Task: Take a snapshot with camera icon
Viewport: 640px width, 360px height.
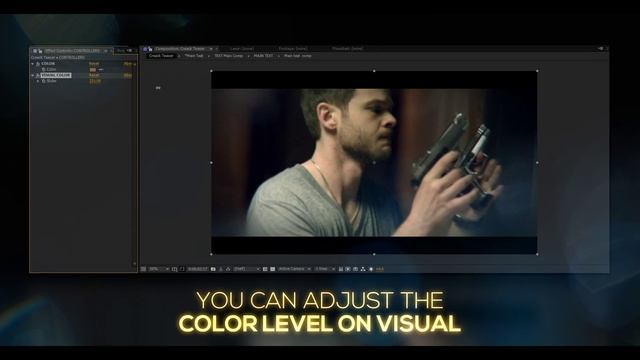Action: (x=213, y=269)
